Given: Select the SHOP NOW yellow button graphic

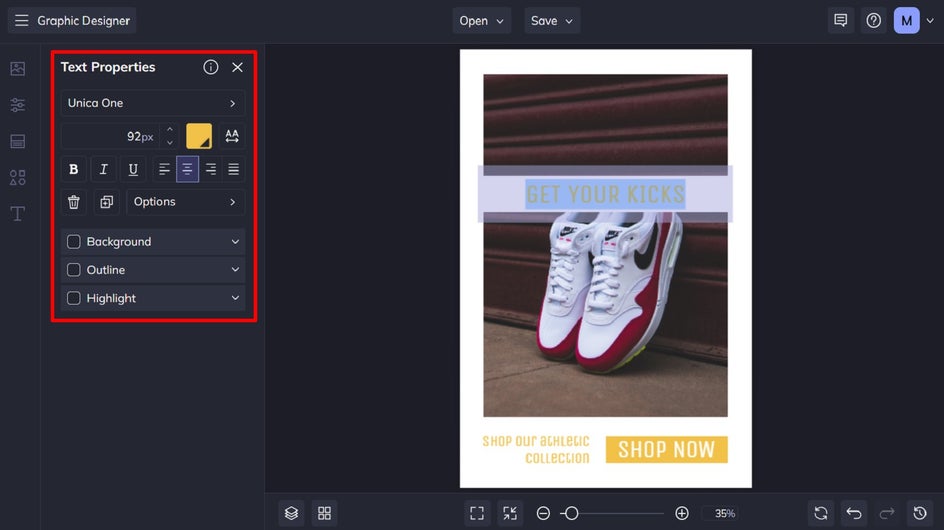Looking at the screenshot, I should pyautogui.click(x=666, y=449).
